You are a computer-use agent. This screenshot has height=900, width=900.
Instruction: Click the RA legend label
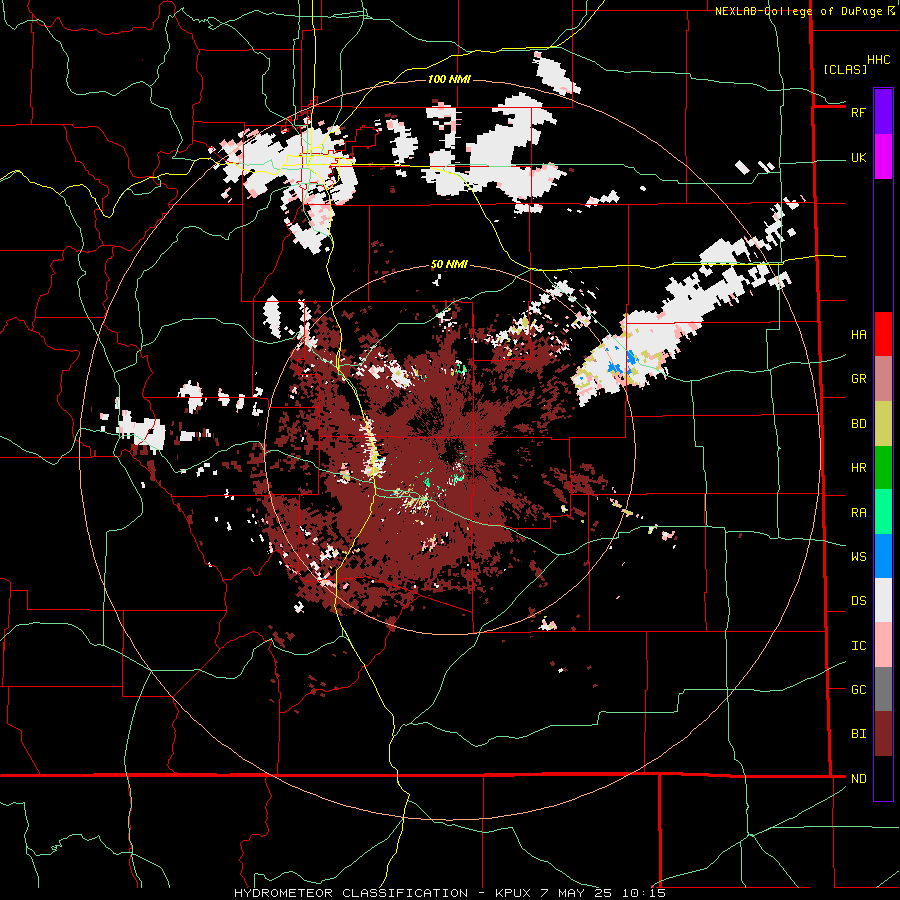tap(858, 513)
